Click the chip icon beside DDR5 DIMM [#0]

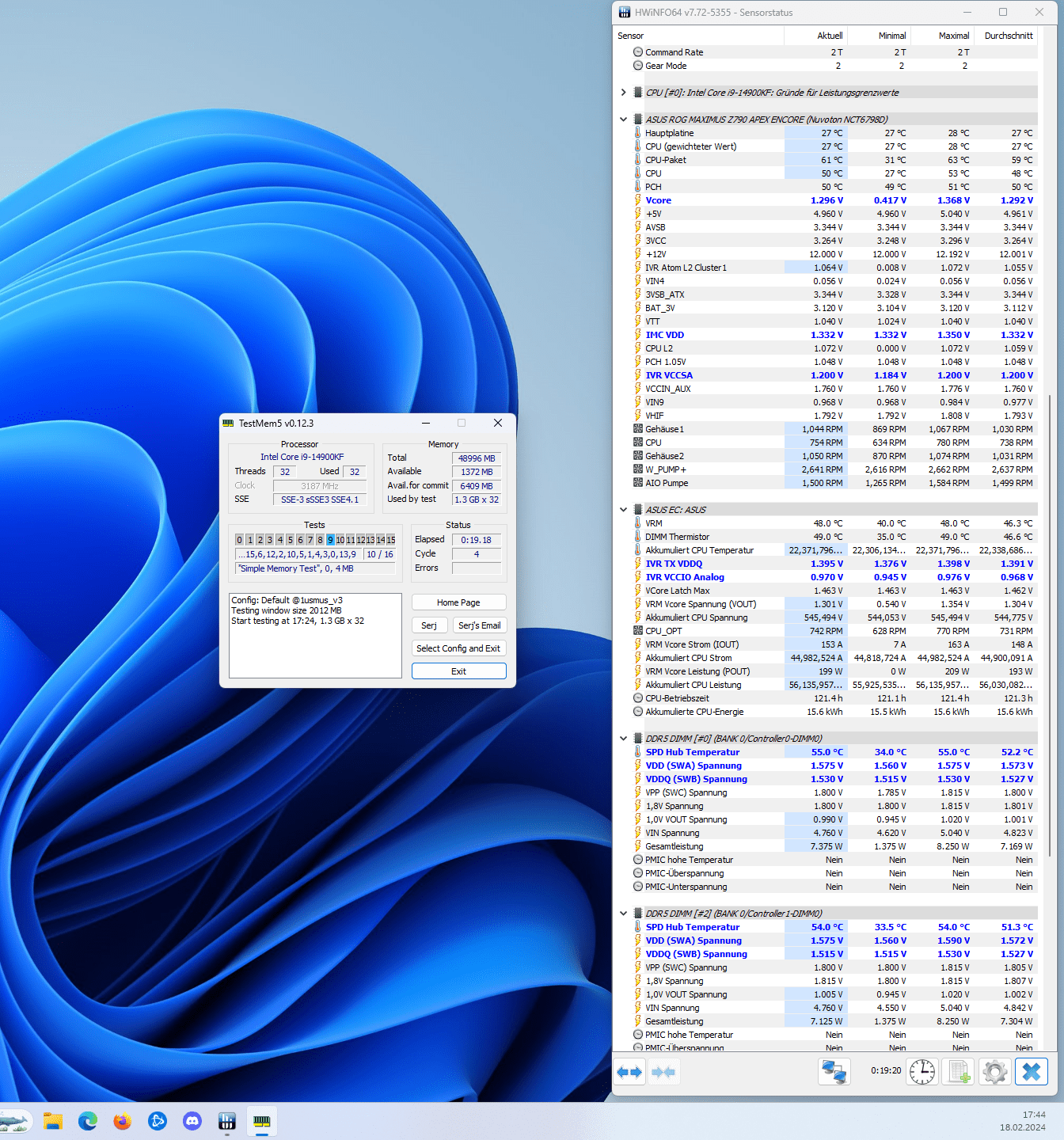638,739
